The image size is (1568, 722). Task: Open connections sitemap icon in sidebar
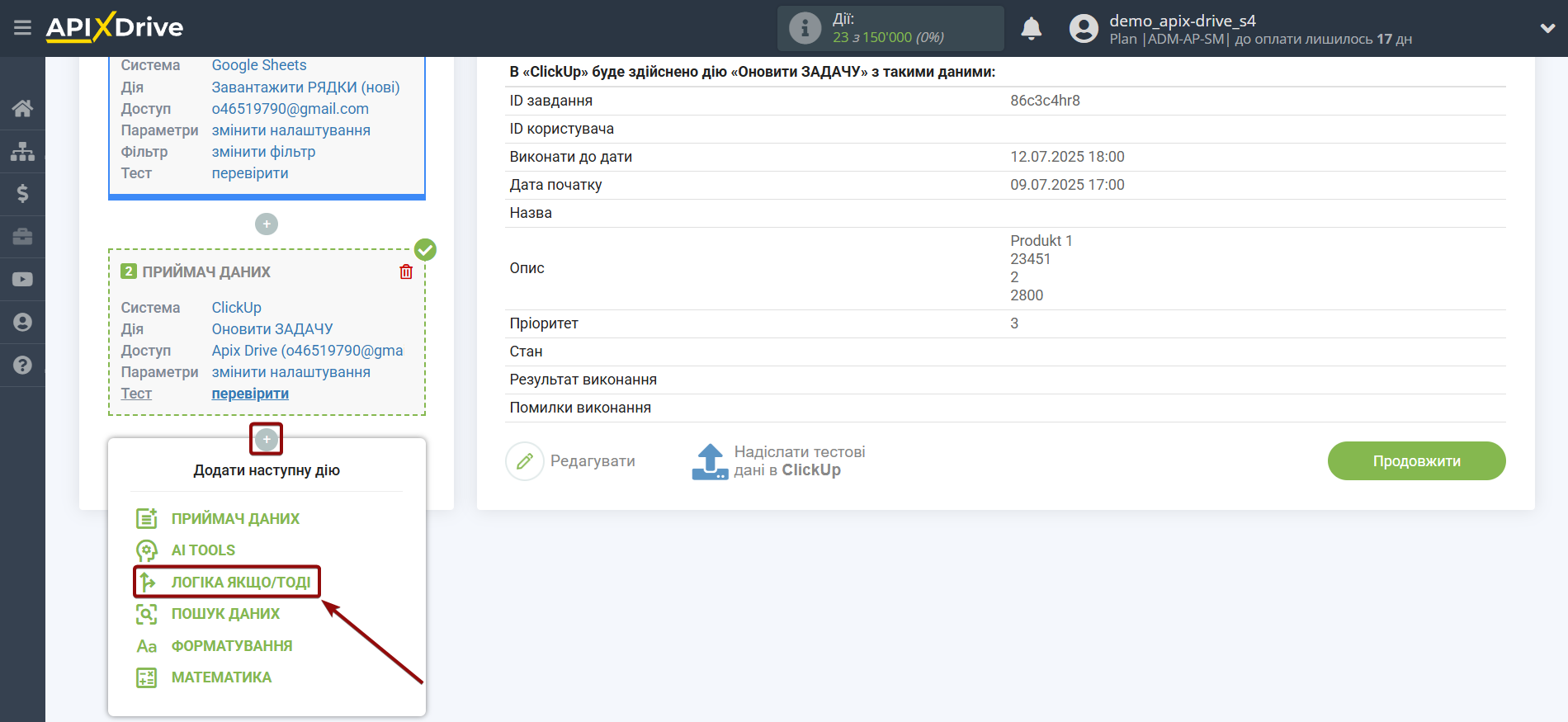click(x=22, y=151)
